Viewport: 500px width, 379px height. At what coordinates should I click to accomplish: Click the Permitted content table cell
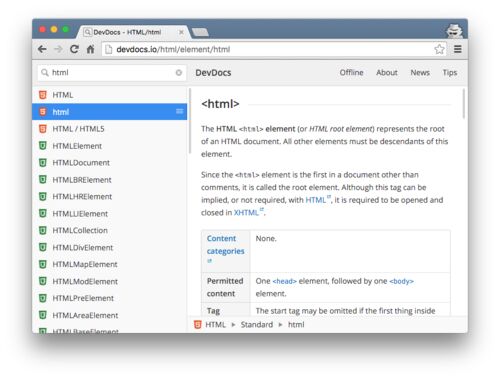(225, 287)
